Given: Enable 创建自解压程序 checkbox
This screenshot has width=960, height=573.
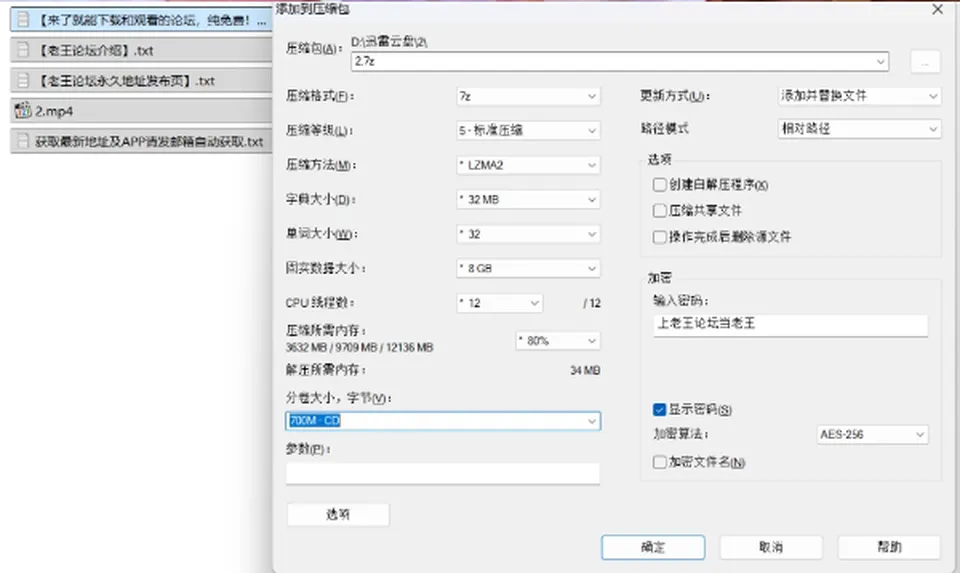Looking at the screenshot, I should point(659,185).
